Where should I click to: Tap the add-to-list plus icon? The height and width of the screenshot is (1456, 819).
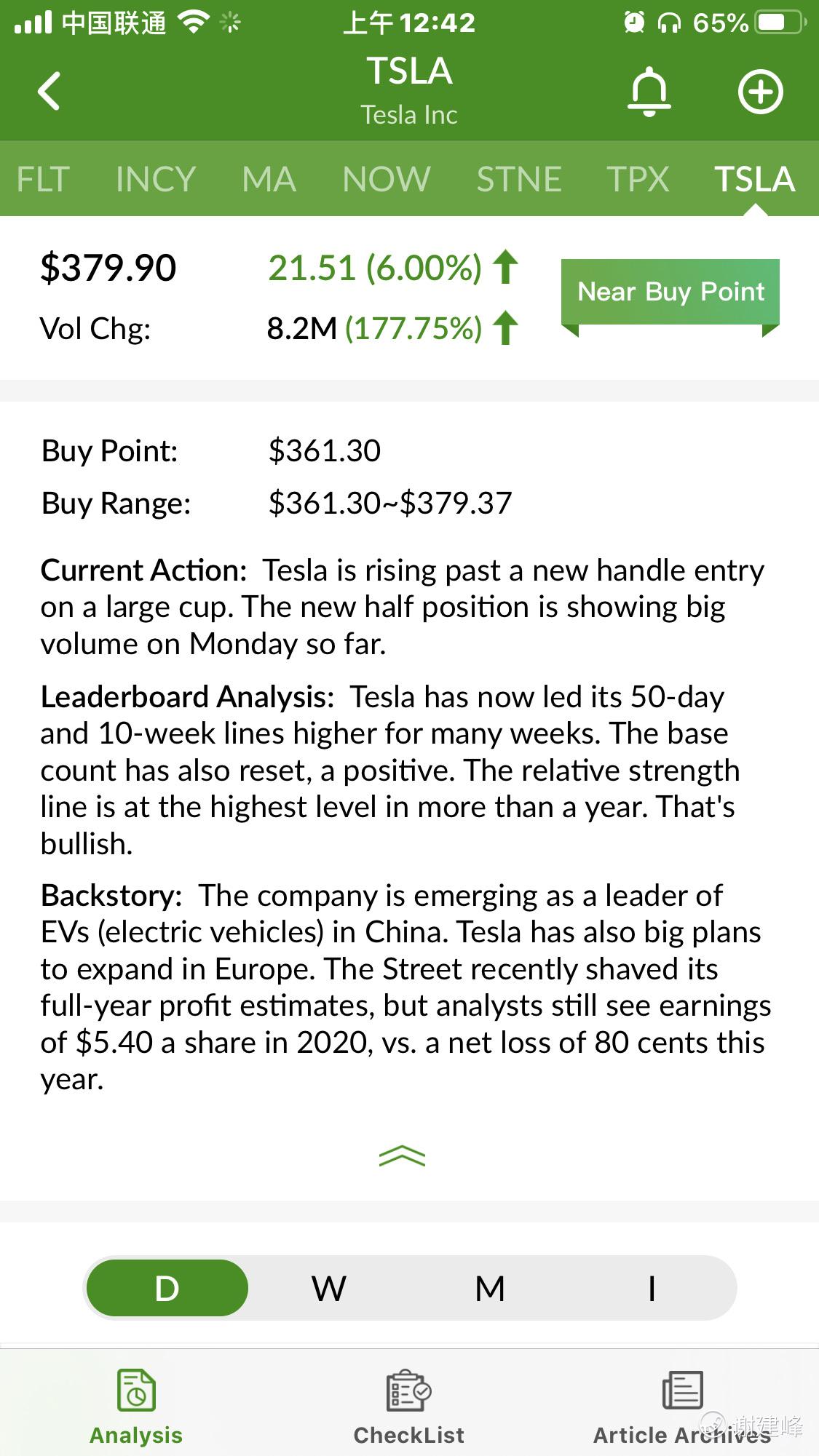point(760,92)
